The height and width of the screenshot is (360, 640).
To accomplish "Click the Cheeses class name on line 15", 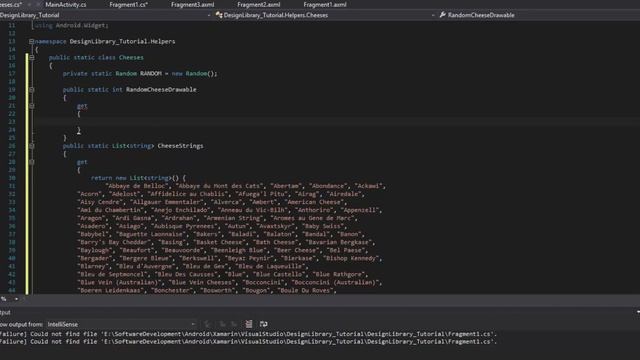I will [x=131, y=58].
